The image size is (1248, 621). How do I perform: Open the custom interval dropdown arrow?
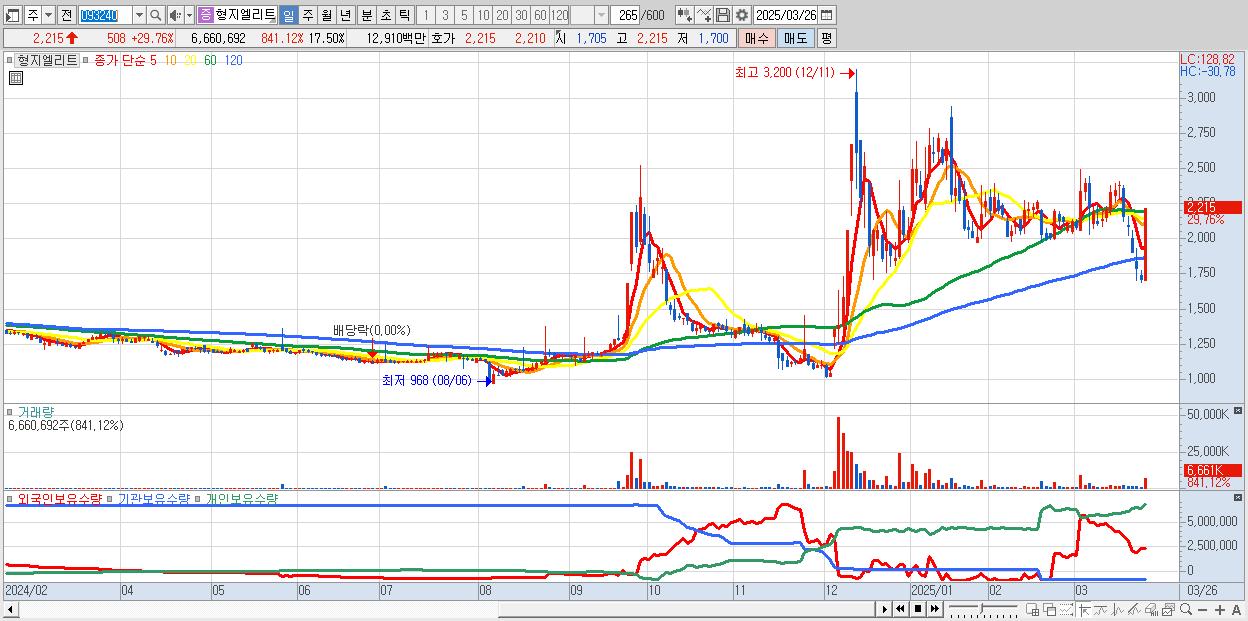tap(601, 15)
